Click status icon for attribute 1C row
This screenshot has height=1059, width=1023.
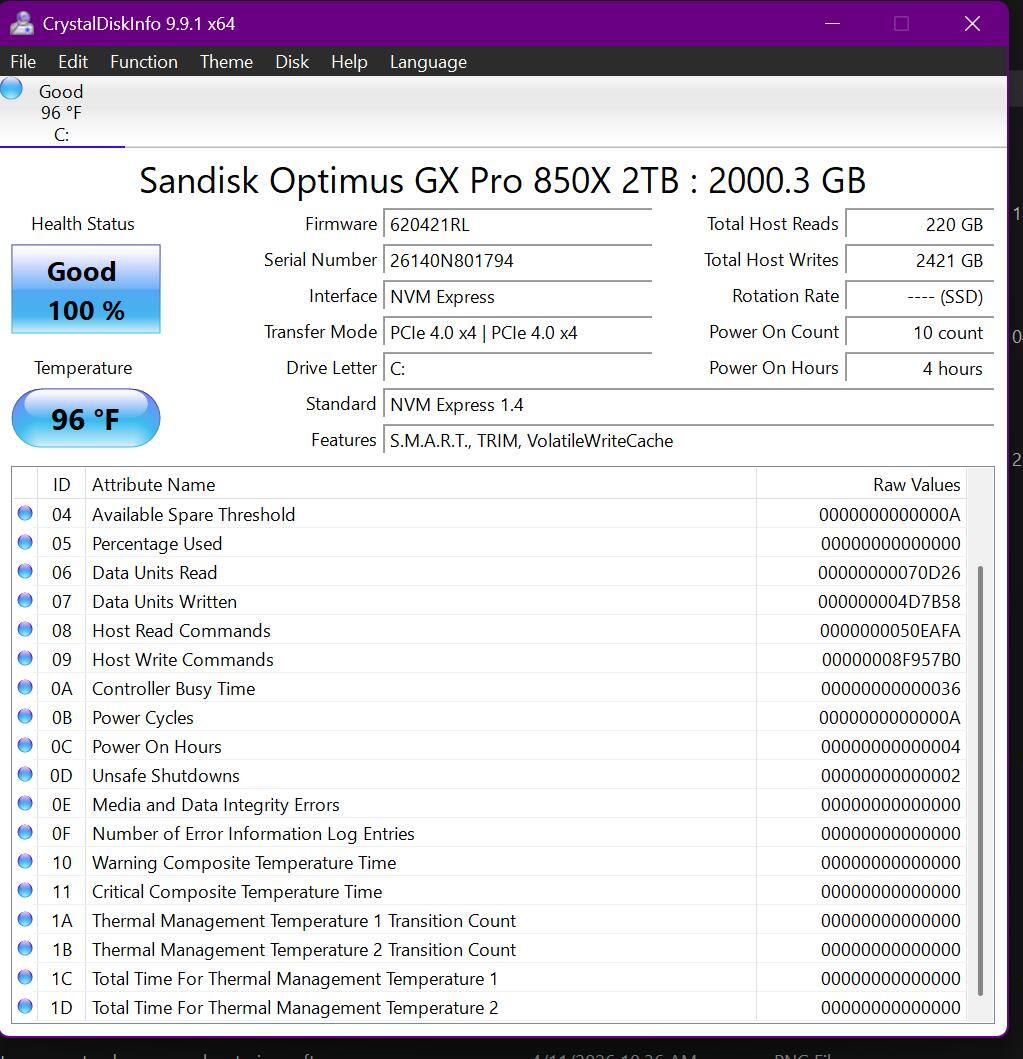tap(25, 978)
